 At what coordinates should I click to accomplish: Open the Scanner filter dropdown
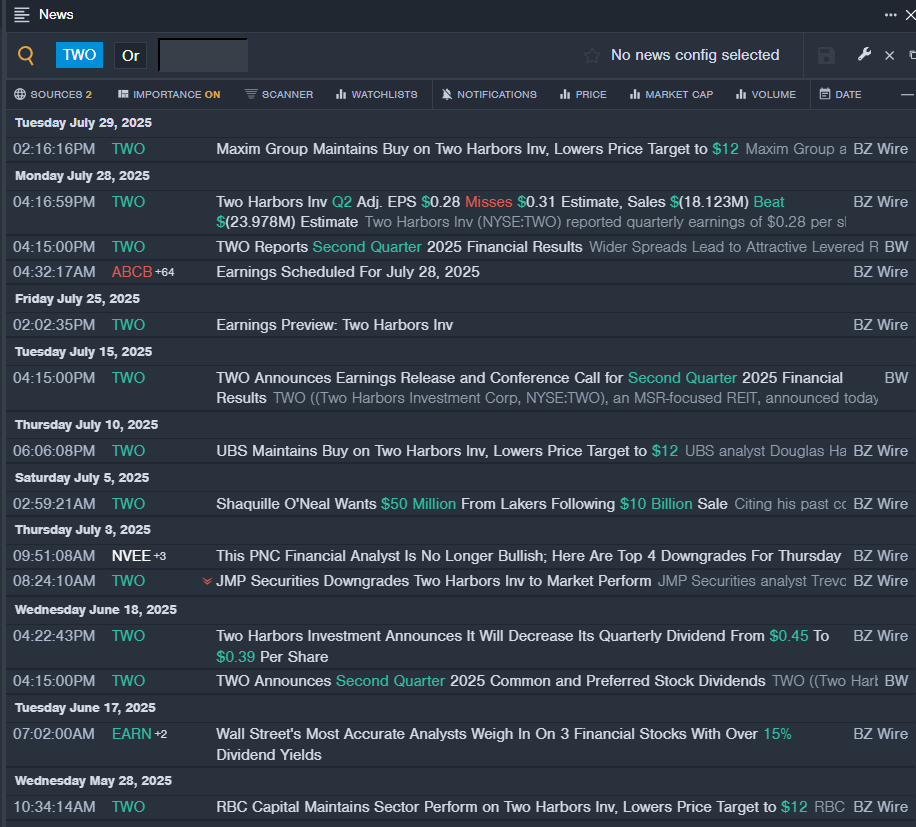[x=279, y=95]
